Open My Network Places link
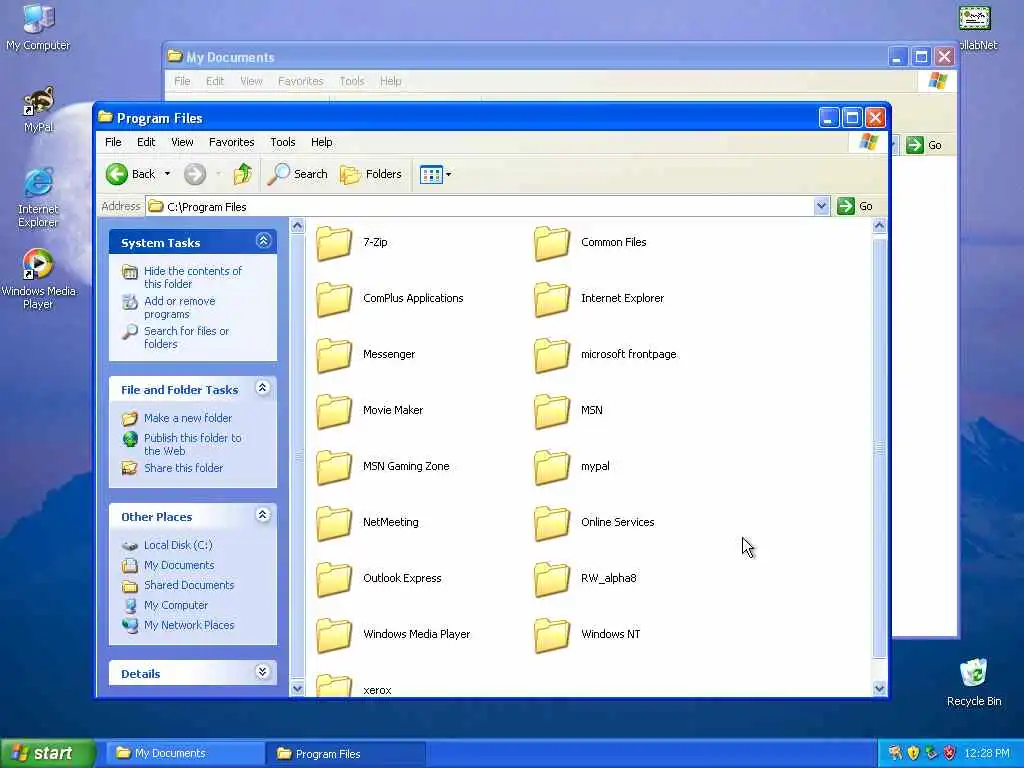The image size is (1024, 768). pos(189,625)
